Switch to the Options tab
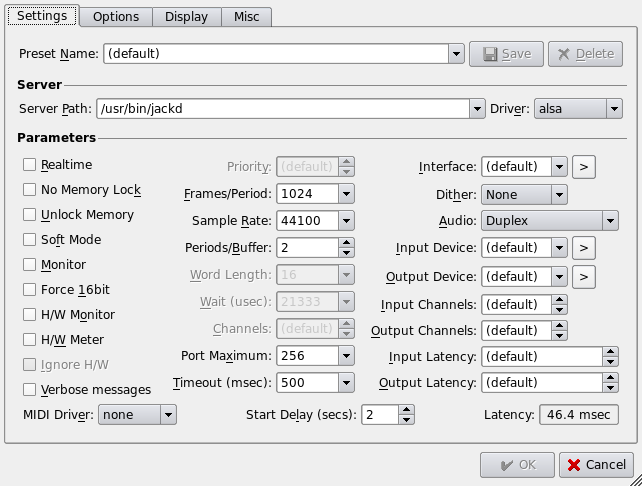Viewport: 642px width, 486px height. (x=116, y=17)
